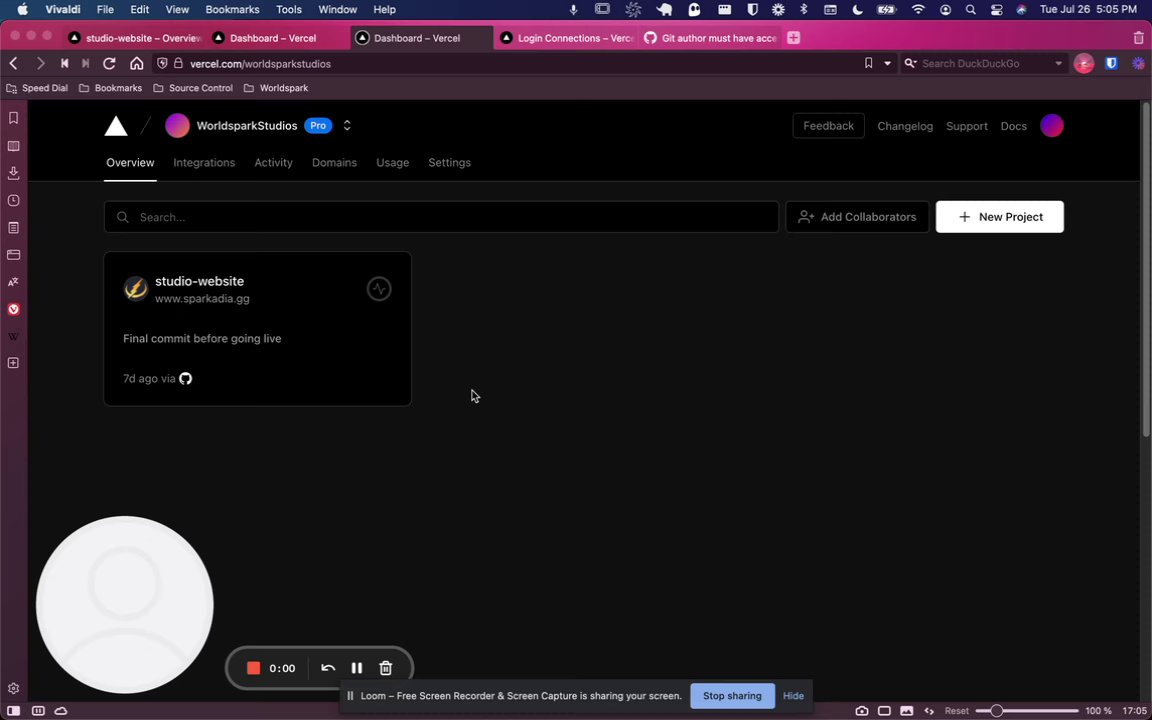The image size is (1152, 720).
Task: Add a web panel with the plus icon
Action: click(13, 363)
